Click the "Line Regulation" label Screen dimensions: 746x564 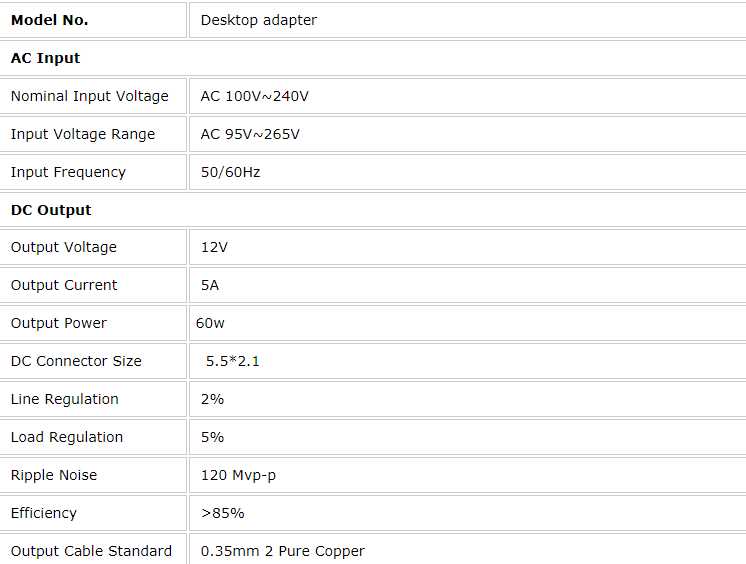click(65, 399)
